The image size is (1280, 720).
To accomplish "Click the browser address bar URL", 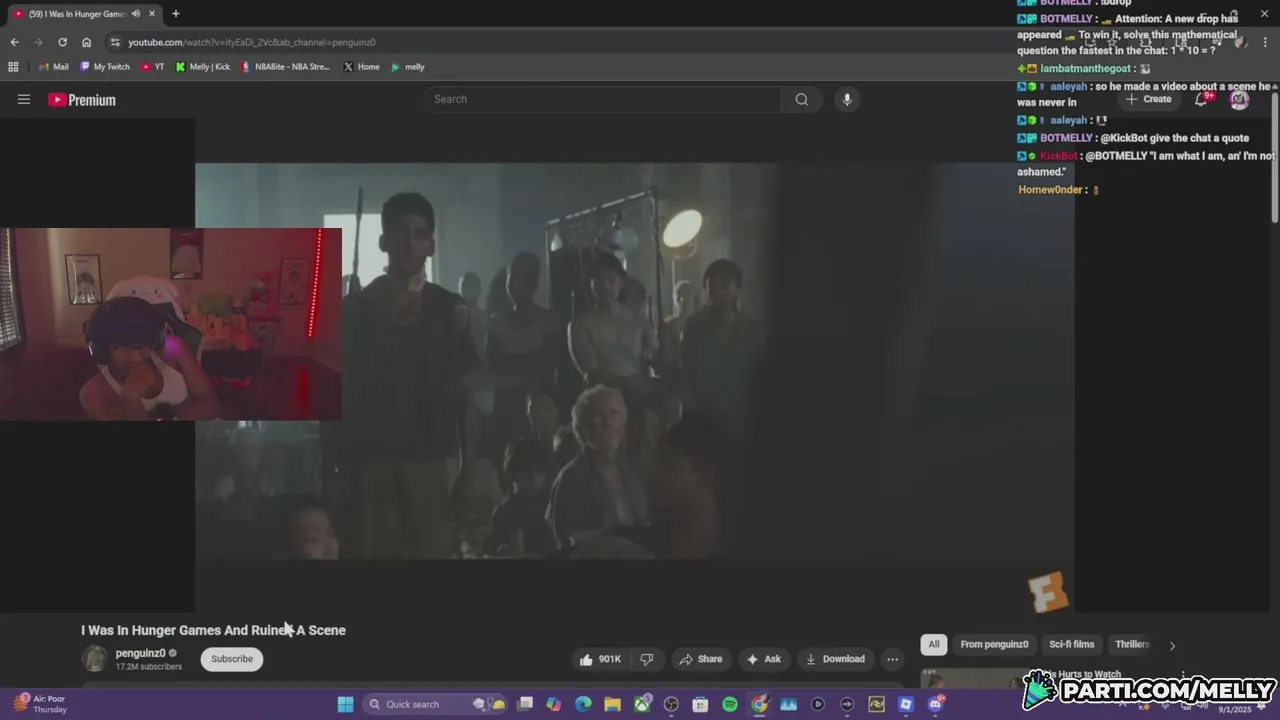I will [x=252, y=42].
